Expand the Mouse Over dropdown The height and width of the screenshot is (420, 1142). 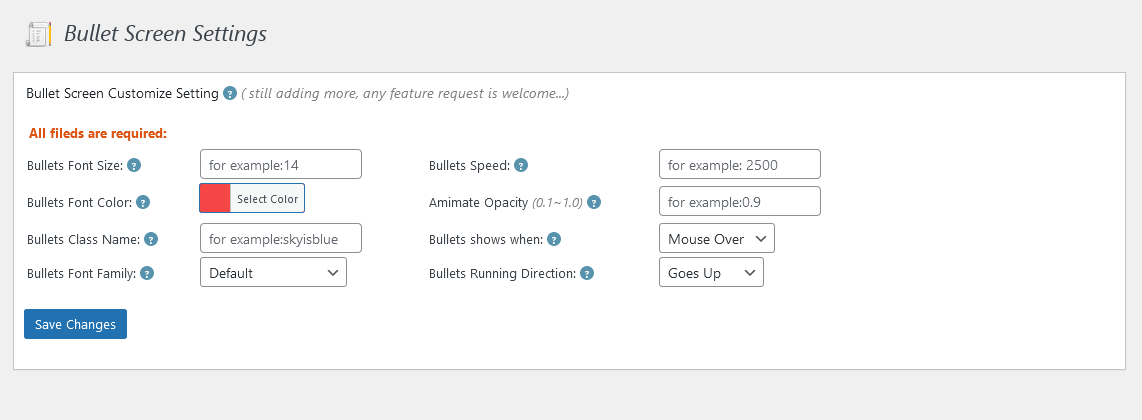(x=716, y=239)
